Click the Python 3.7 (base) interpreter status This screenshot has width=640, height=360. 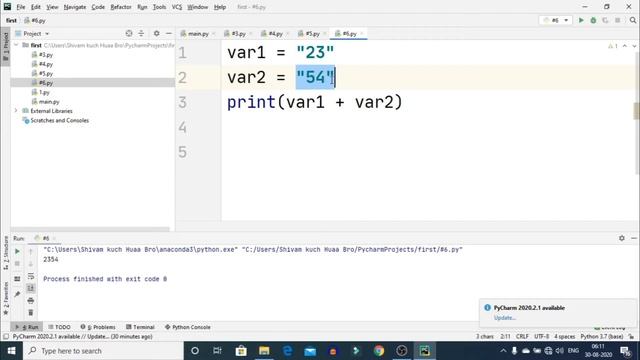pyautogui.click(x=602, y=337)
